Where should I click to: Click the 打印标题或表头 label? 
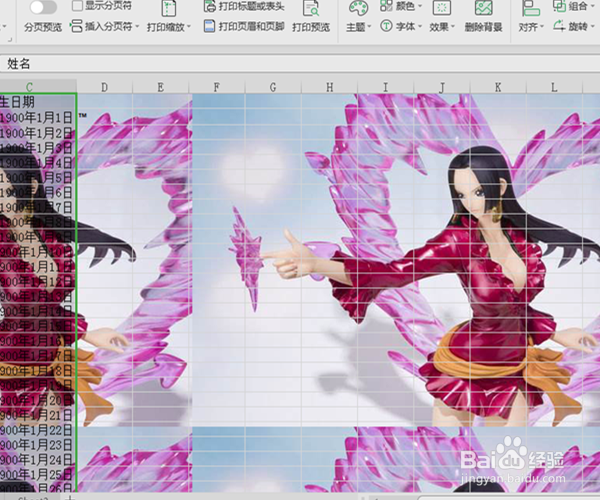point(251,6)
